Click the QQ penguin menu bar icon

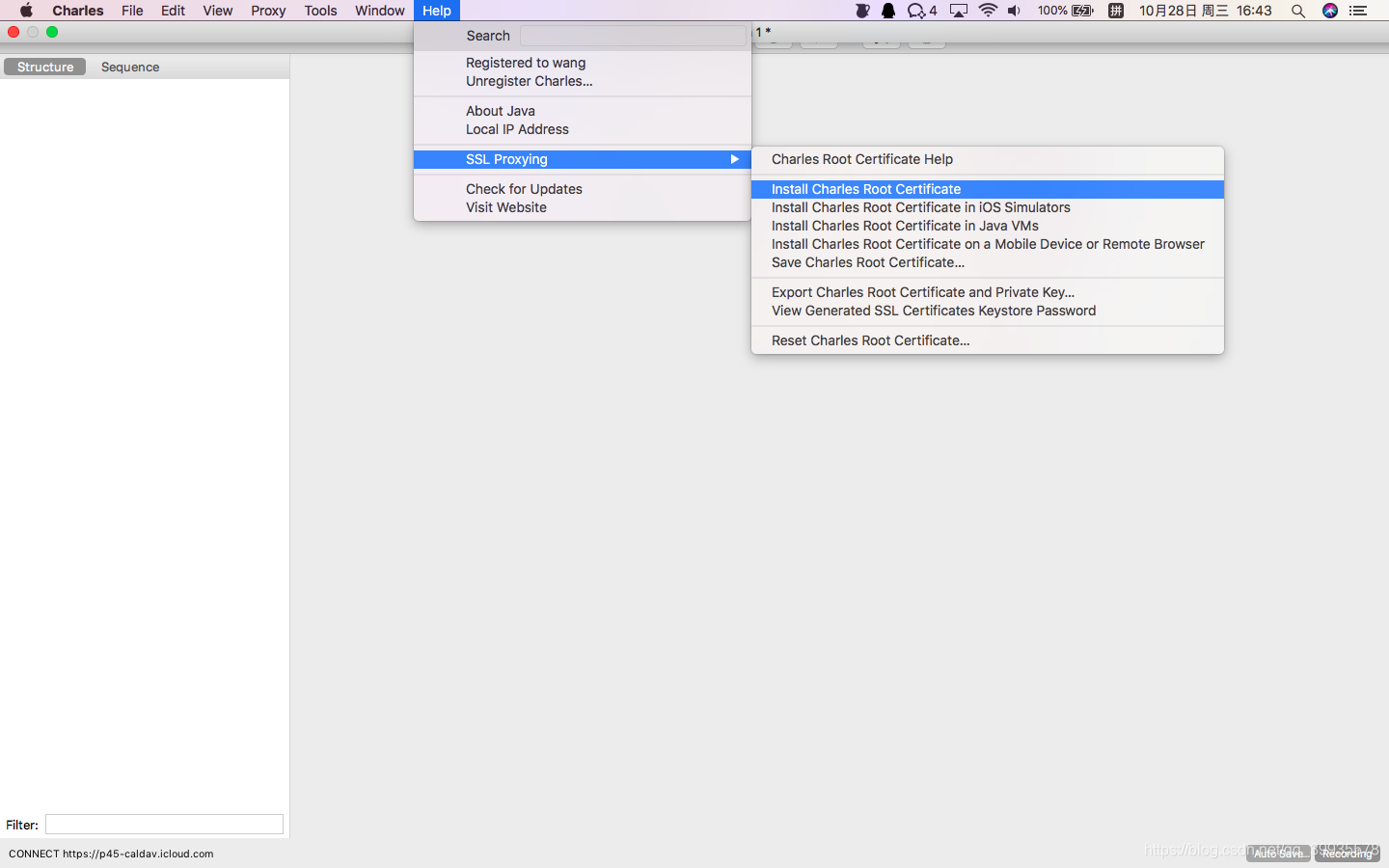click(x=888, y=11)
